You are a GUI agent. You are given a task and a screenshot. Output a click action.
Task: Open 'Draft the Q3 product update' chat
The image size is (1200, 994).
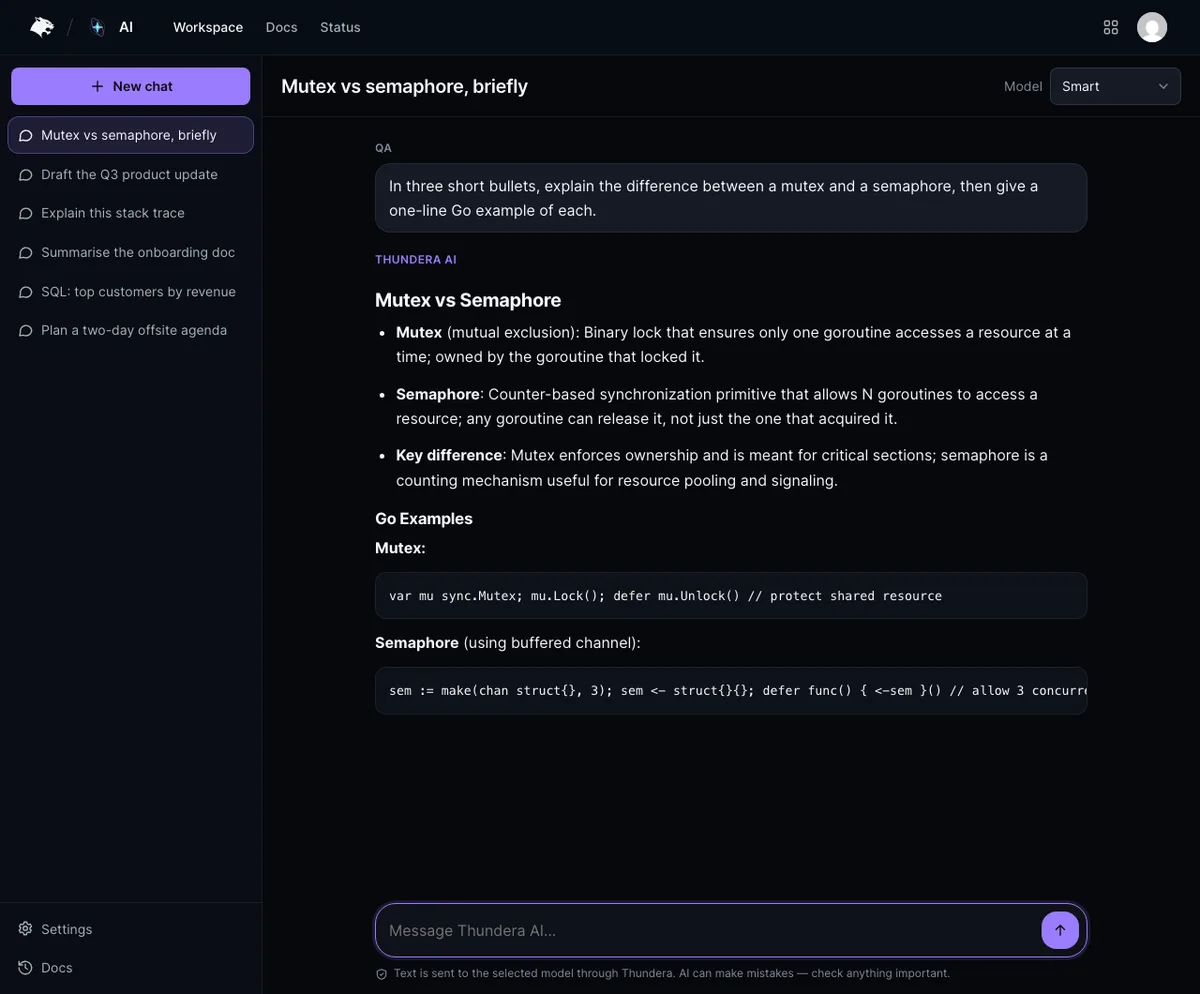click(131, 174)
